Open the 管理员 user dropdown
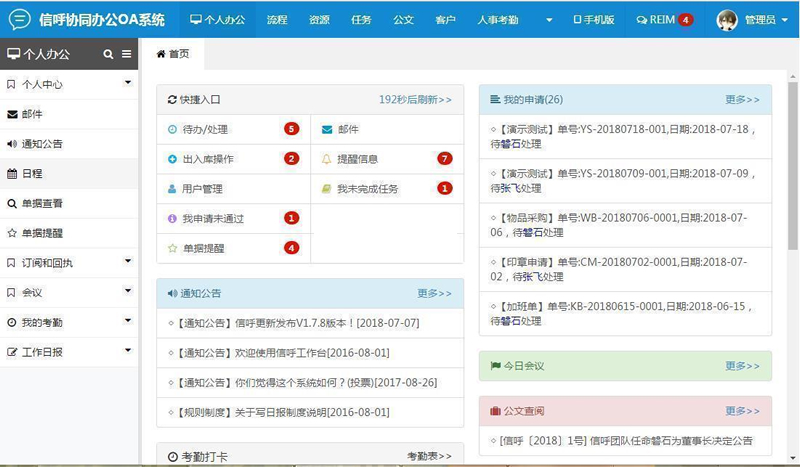Viewport: 800px width, 467px height. pos(760,20)
